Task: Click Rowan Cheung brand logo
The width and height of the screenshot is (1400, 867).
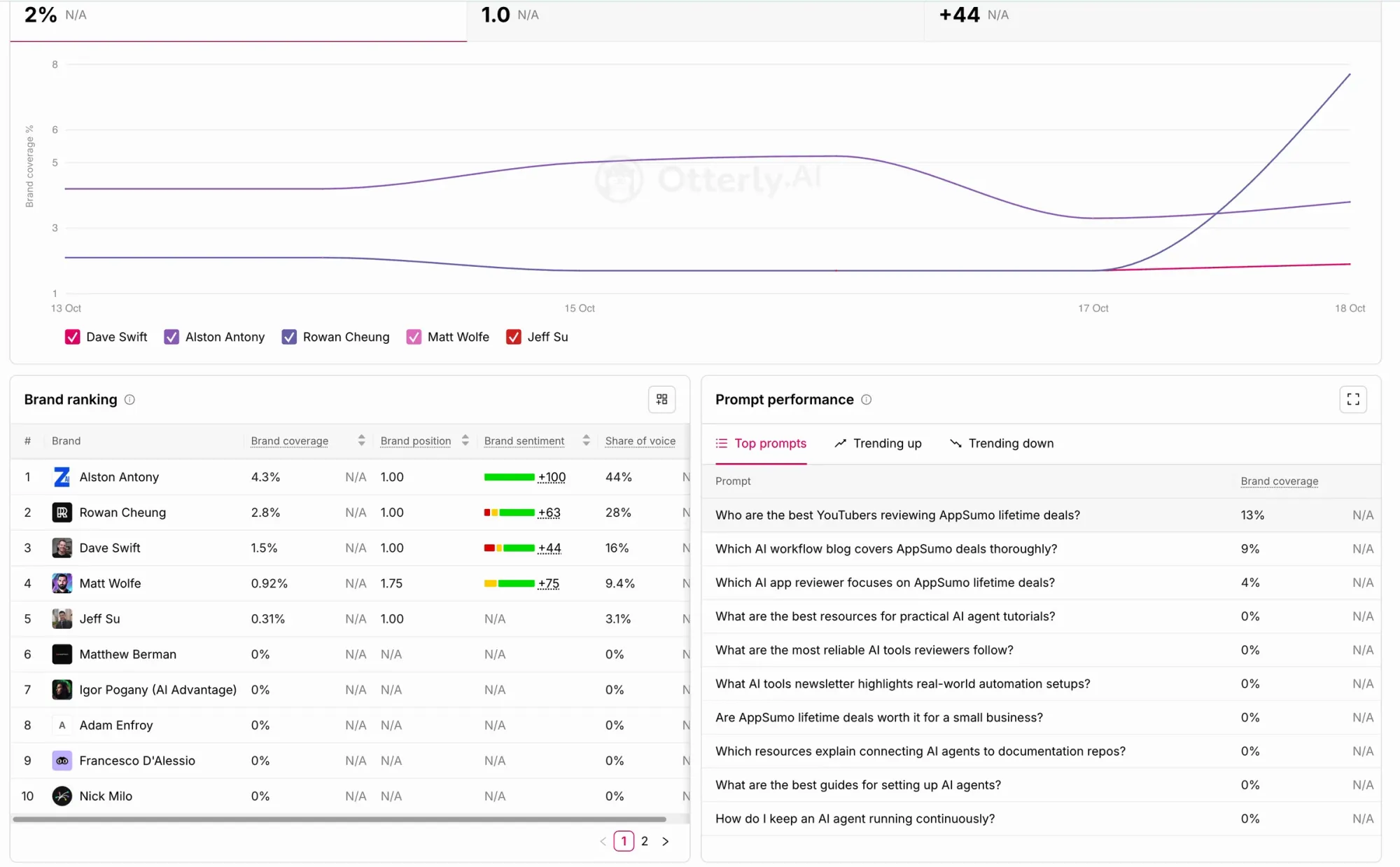Action: [62, 513]
